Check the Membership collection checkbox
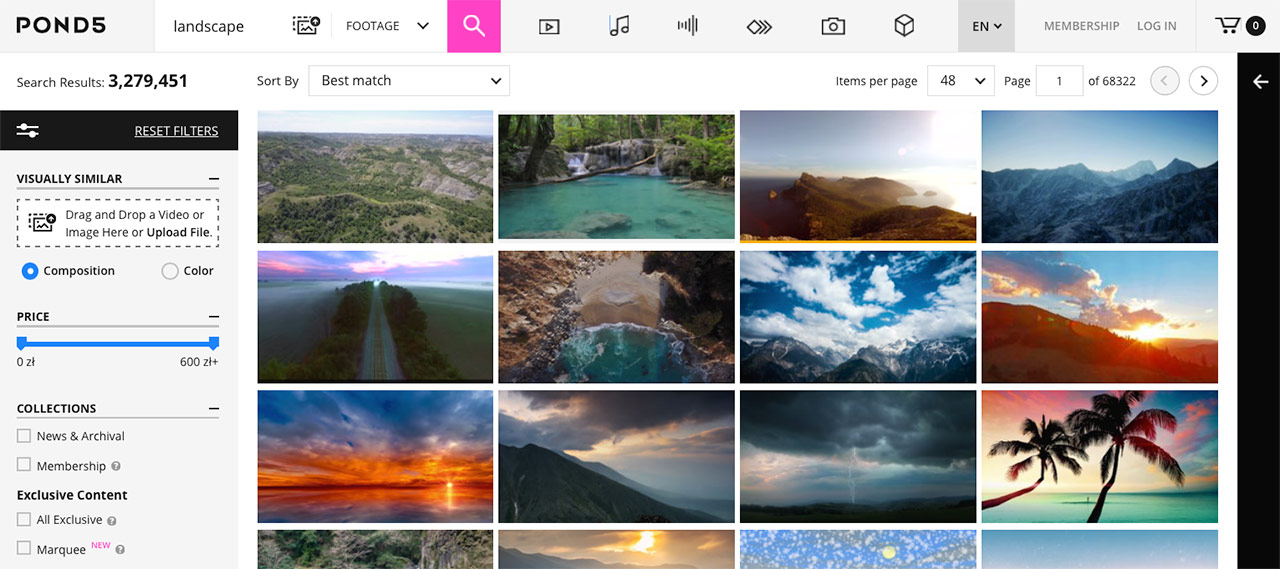The width and height of the screenshot is (1280, 569). tap(24, 465)
